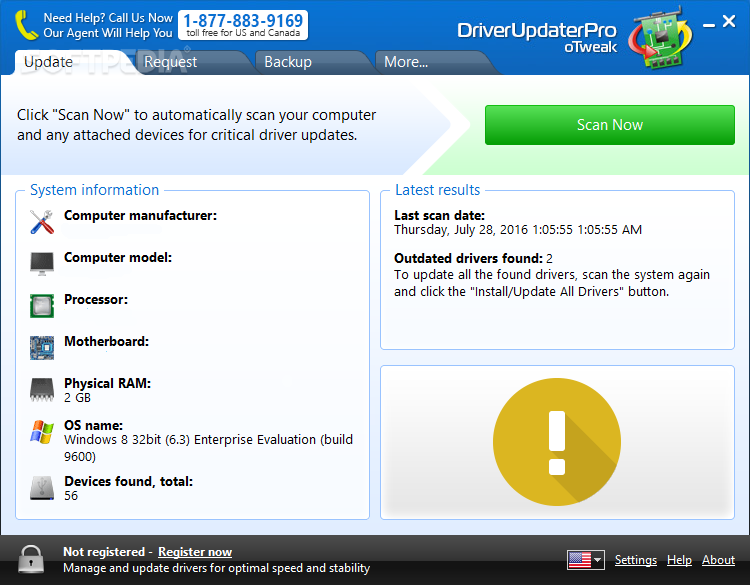Viewport: 750px width, 585px height.
Task: Open the About link
Action: pyautogui.click(x=718, y=560)
